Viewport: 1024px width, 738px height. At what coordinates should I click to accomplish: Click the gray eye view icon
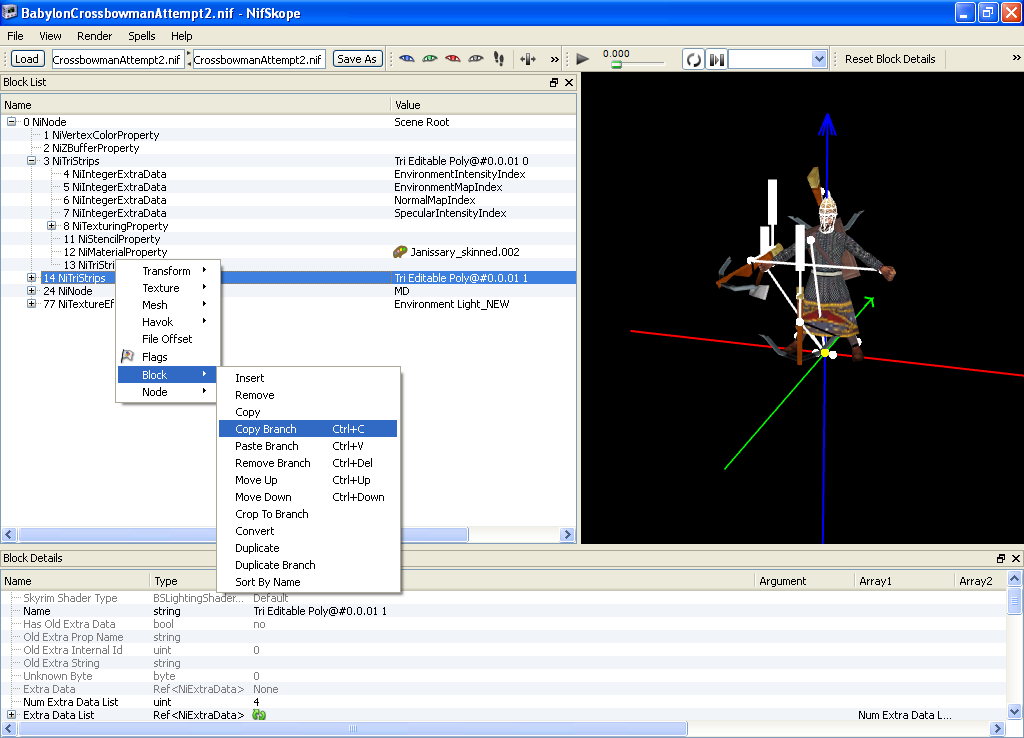(476, 59)
